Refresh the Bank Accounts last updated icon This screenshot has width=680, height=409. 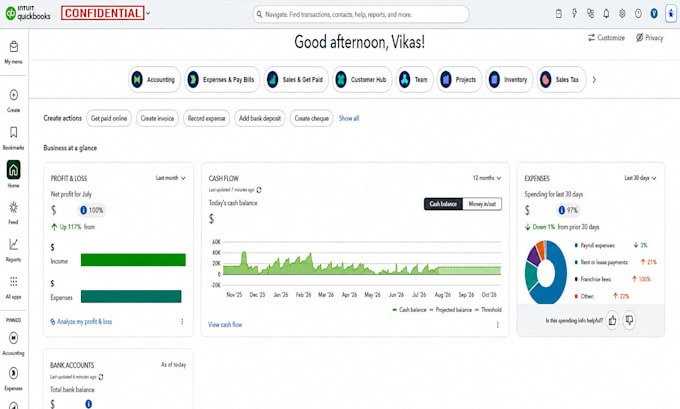point(101,377)
